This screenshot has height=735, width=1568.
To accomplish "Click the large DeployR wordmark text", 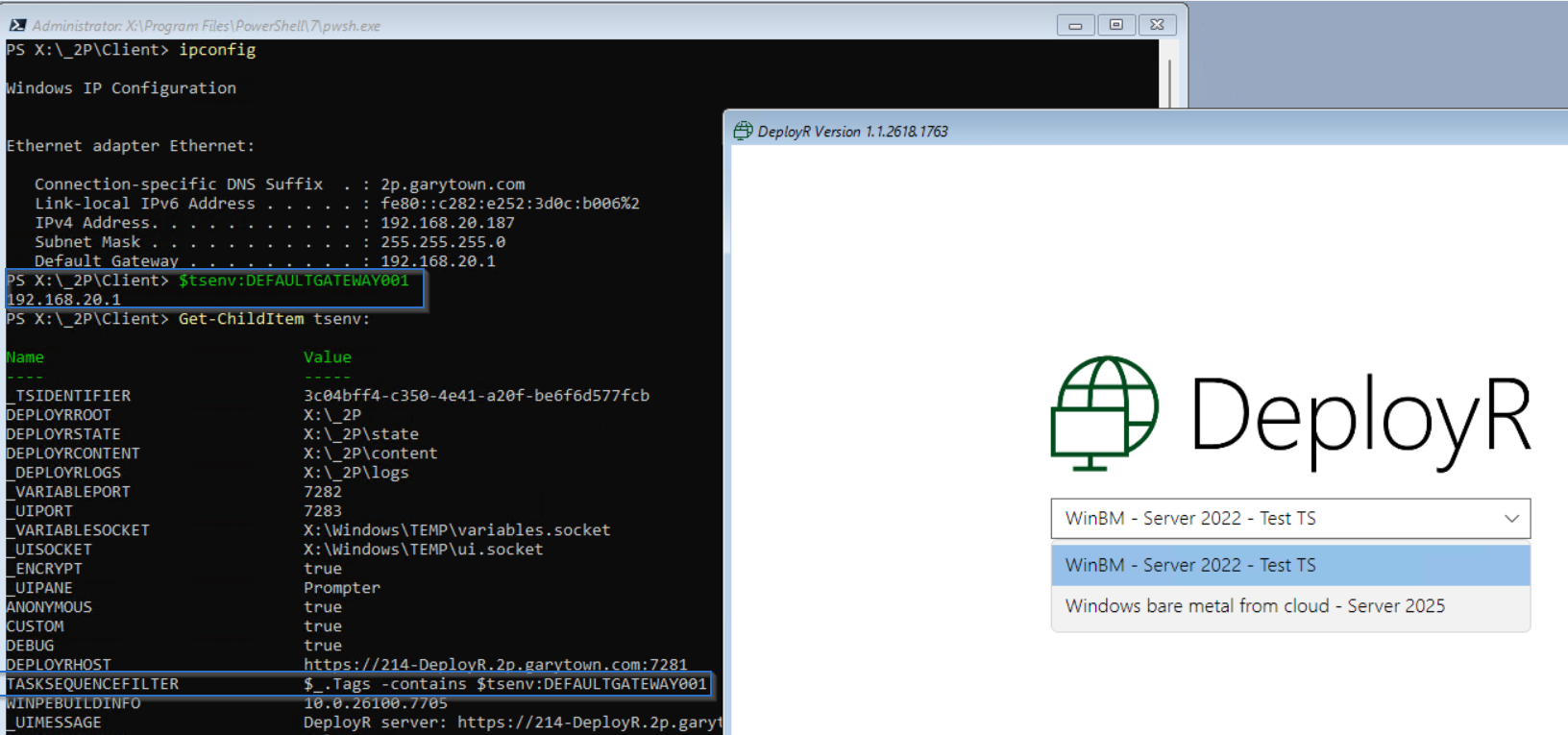I will pyautogui.click(x=1361, y=416).
